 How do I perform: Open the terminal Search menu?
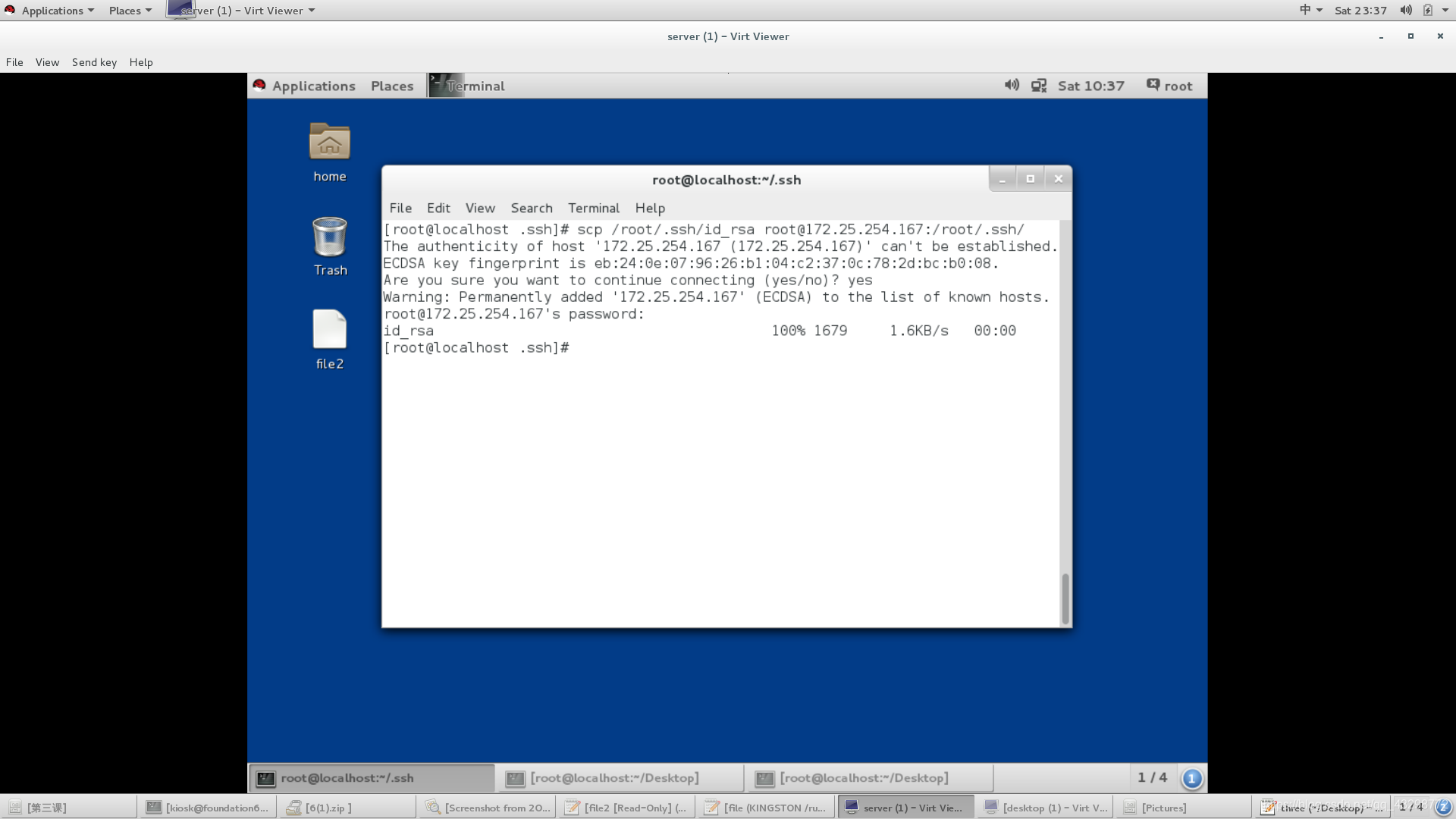coord(532,208)
